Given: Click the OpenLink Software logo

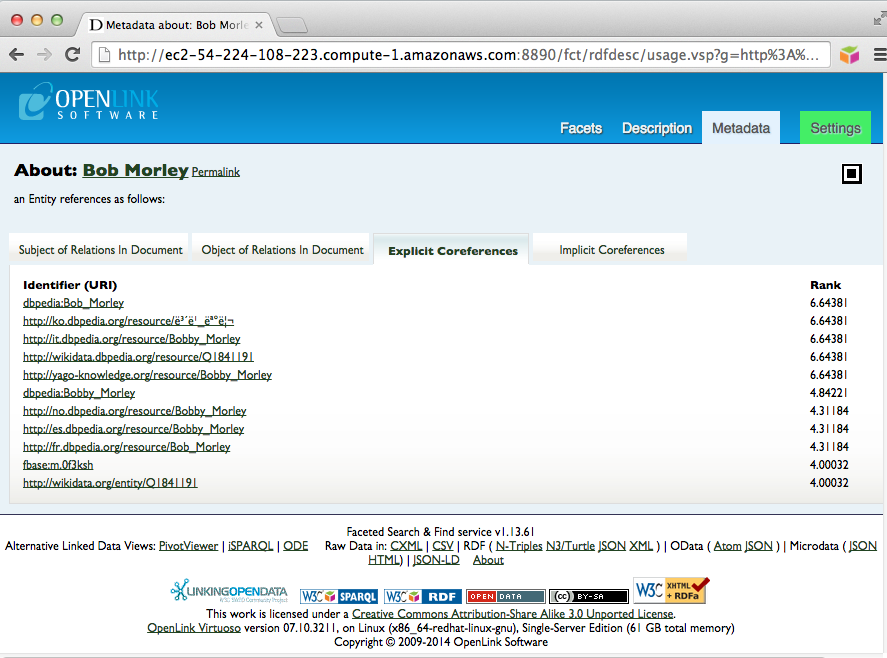Looking at the screenshot, I should (x=88, y=103).
